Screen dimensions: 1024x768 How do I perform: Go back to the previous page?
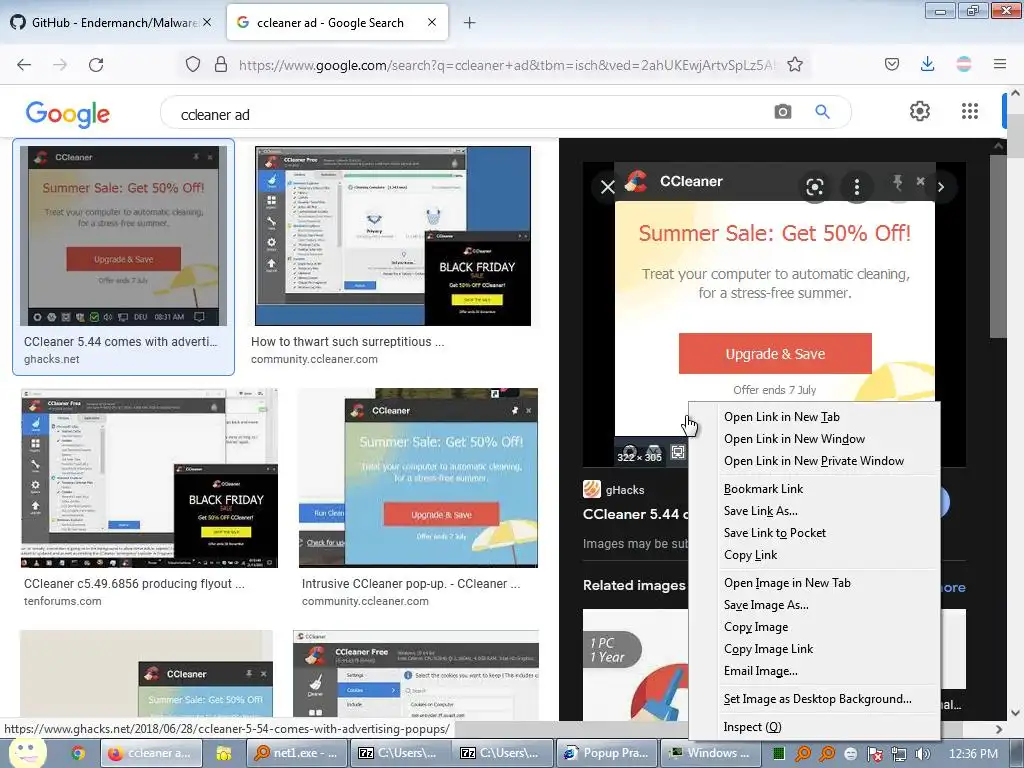24,65
